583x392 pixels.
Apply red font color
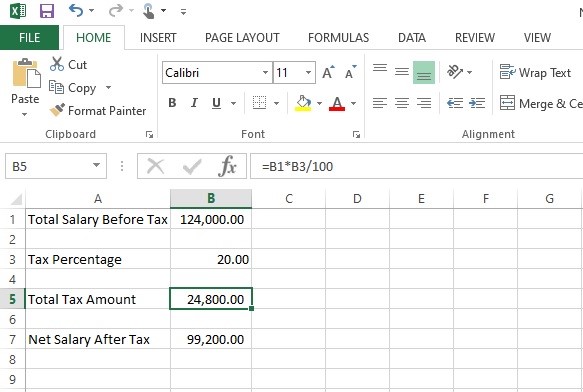(x=337, y=103)
